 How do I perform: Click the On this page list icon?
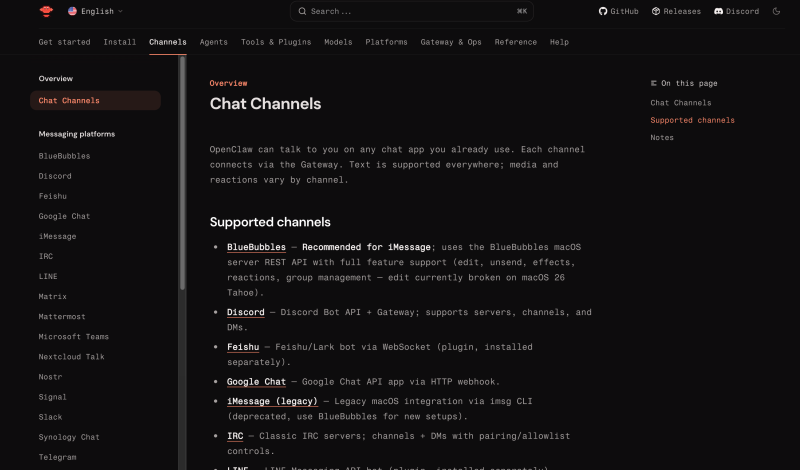pyautogui.click(x=654, y=83)
